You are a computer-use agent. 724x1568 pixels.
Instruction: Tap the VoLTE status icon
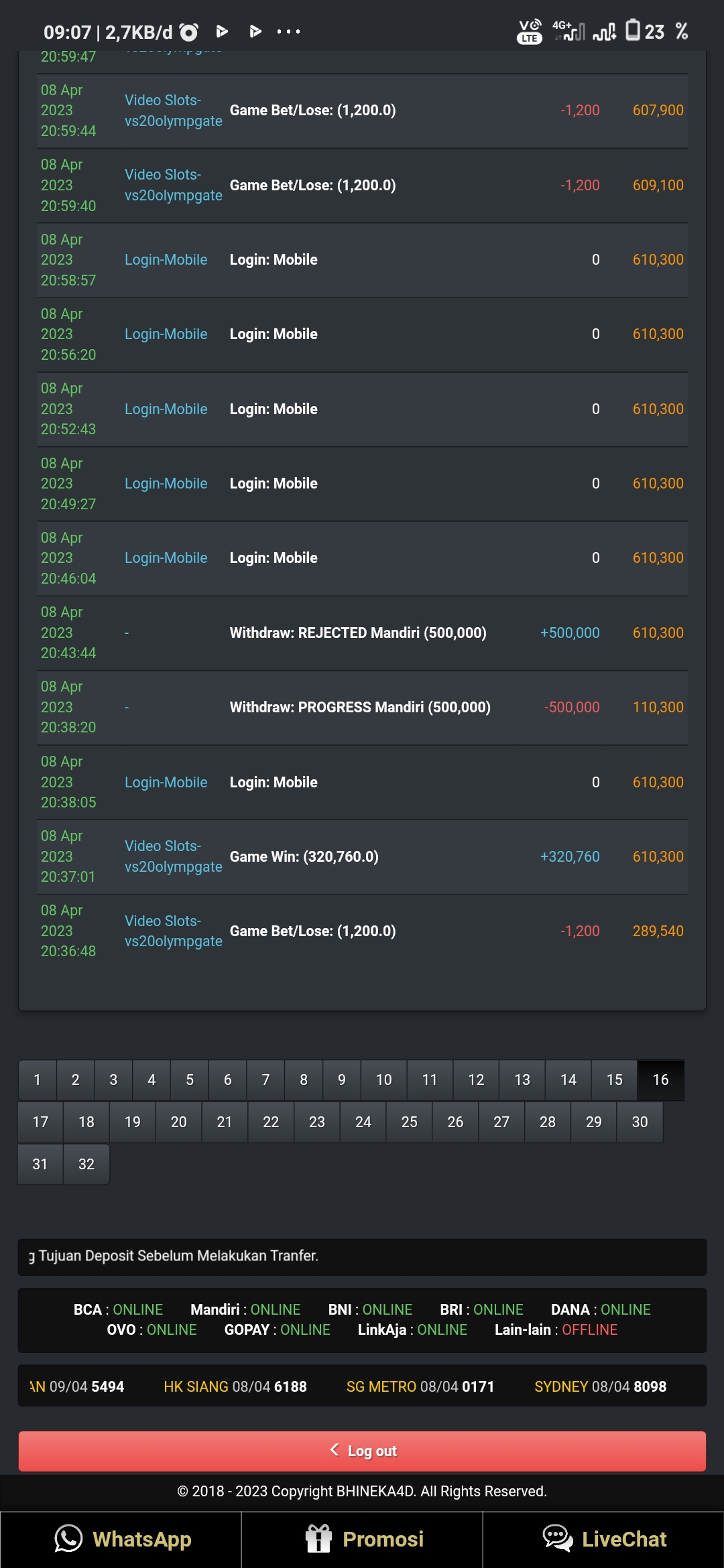coord(530,31)
